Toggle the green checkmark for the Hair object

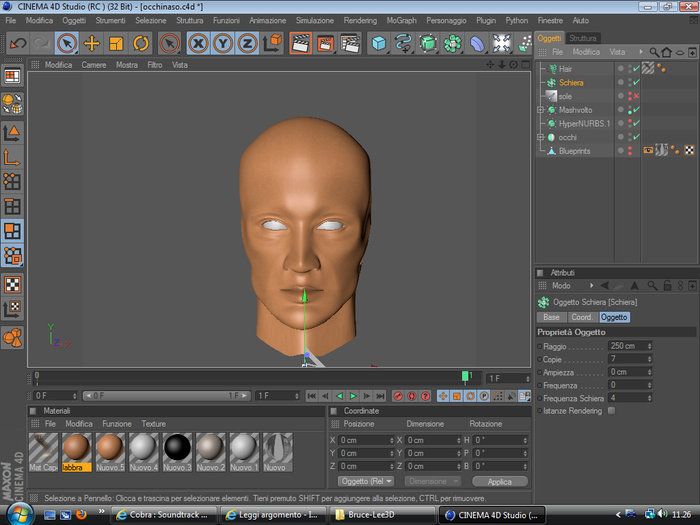pyautogui.click(x=635, y=69)
